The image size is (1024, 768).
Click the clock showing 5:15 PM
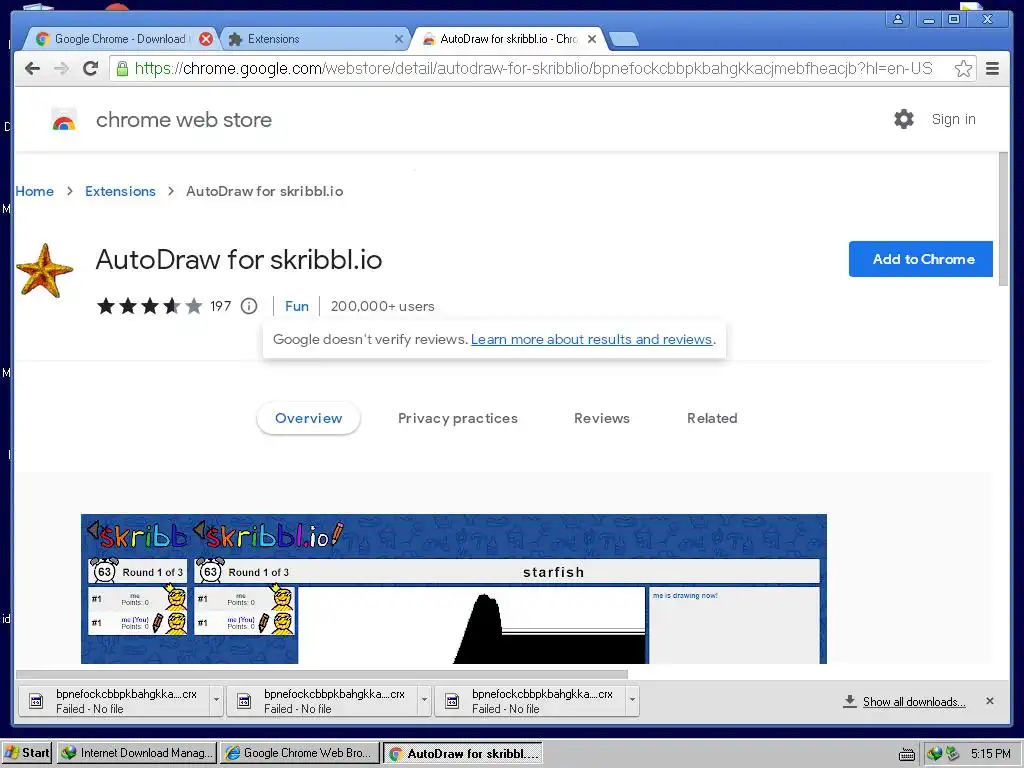(991, 754)
